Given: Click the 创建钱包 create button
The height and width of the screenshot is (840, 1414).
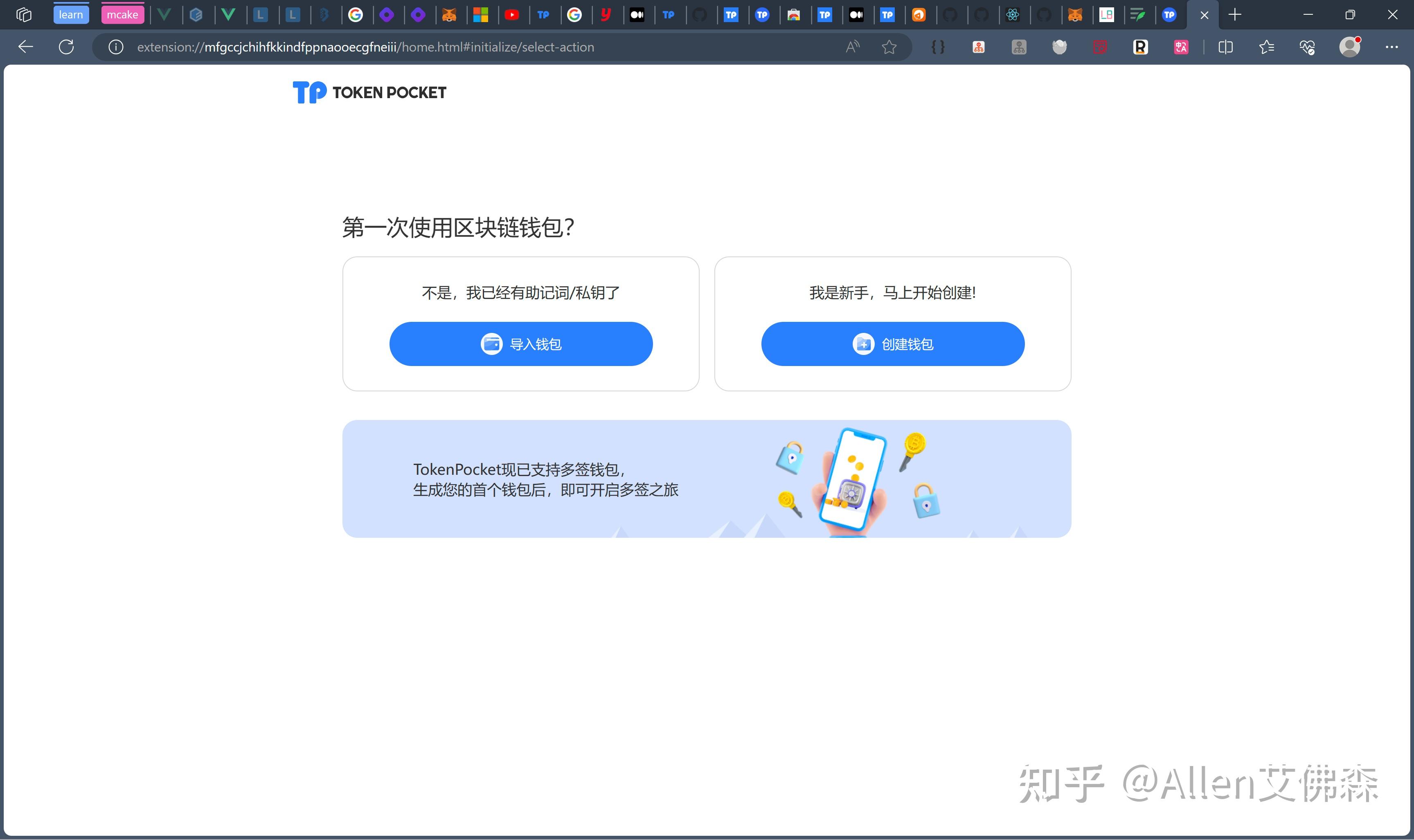Looking at the screenshot, I should [893, 344].
